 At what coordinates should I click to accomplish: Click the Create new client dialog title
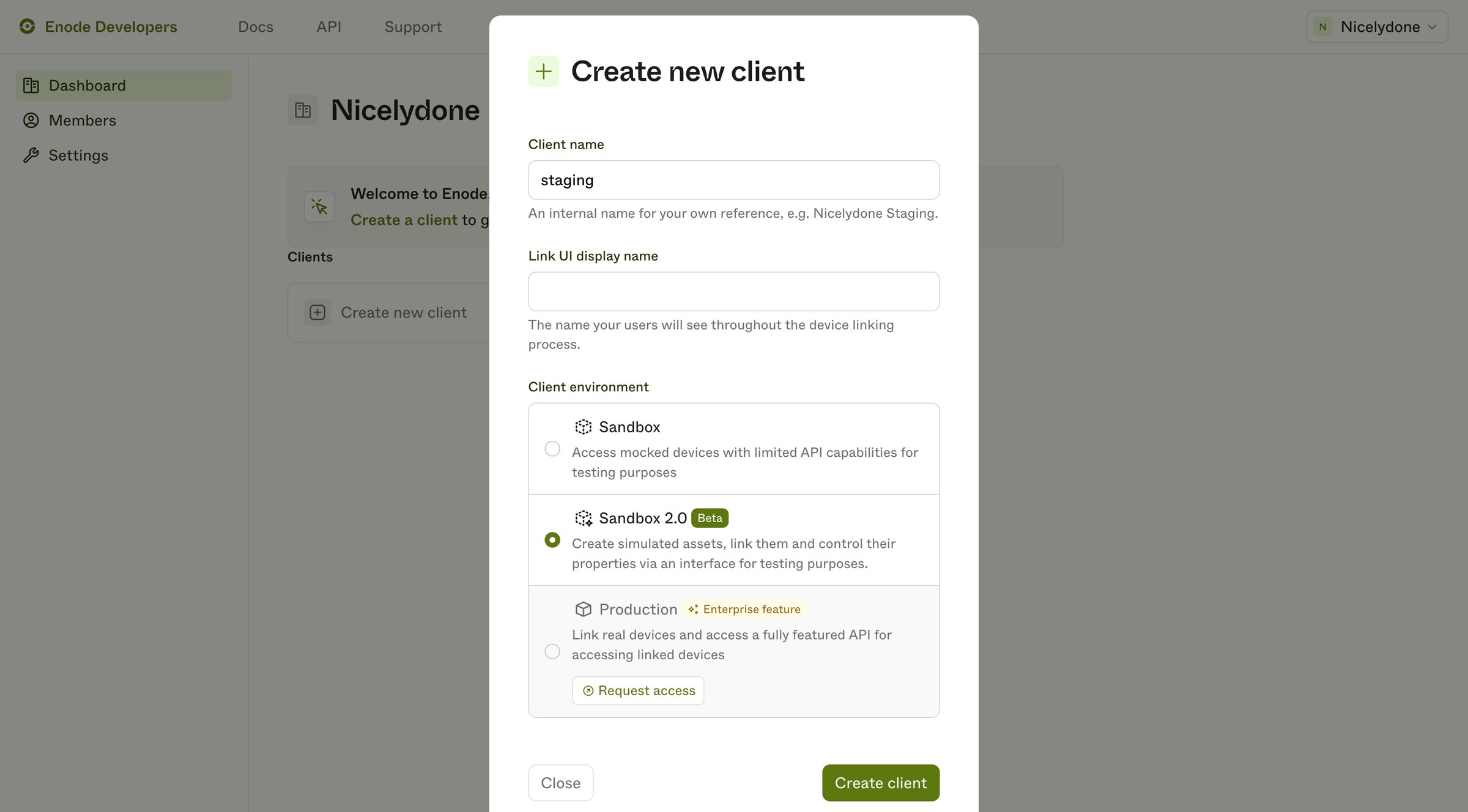(688, 71)
